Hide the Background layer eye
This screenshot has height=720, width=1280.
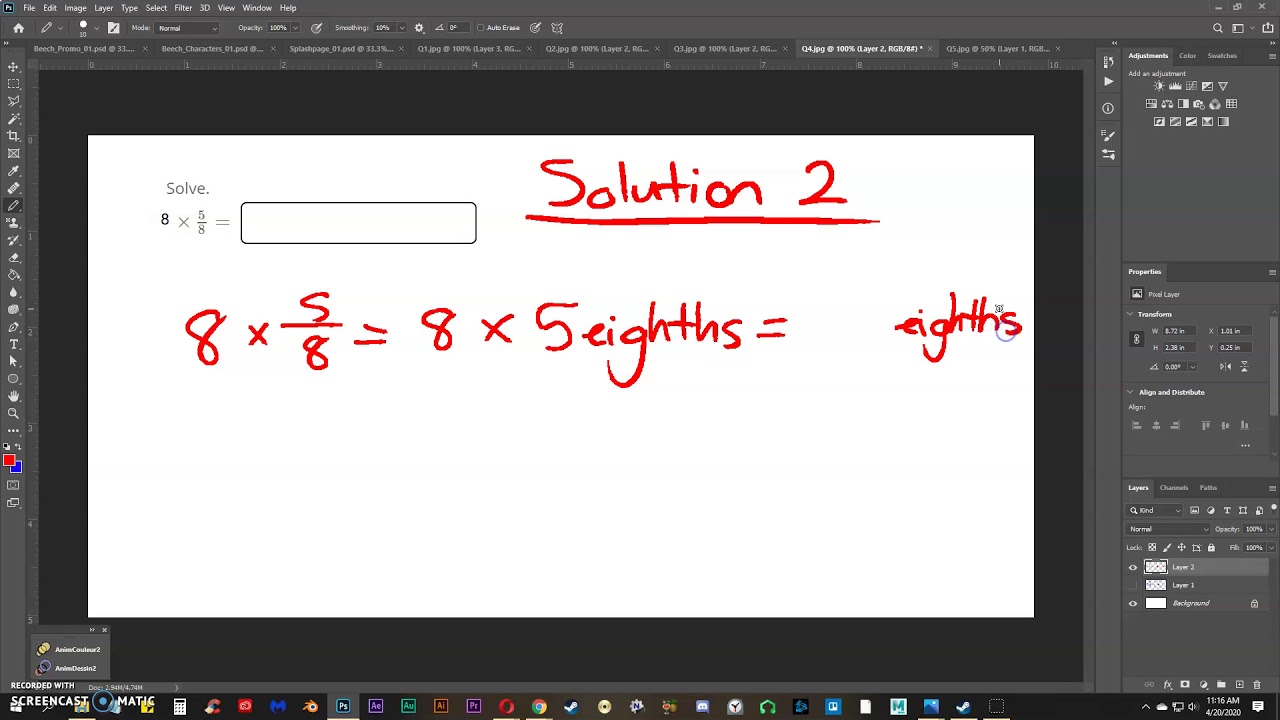1133,603
